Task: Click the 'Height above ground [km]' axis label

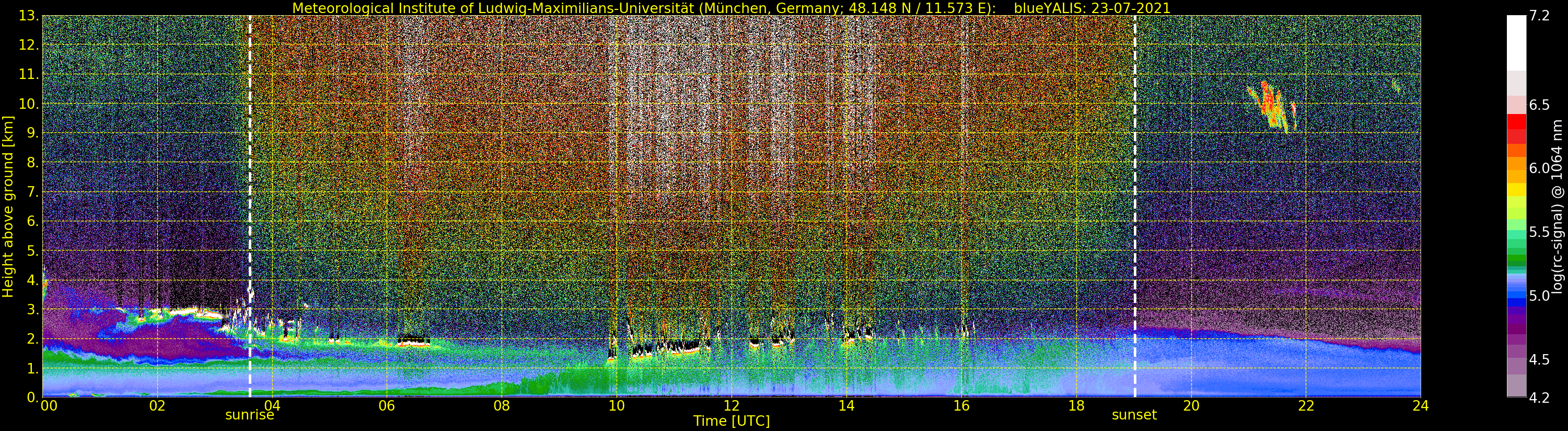Action: (8, 206)
